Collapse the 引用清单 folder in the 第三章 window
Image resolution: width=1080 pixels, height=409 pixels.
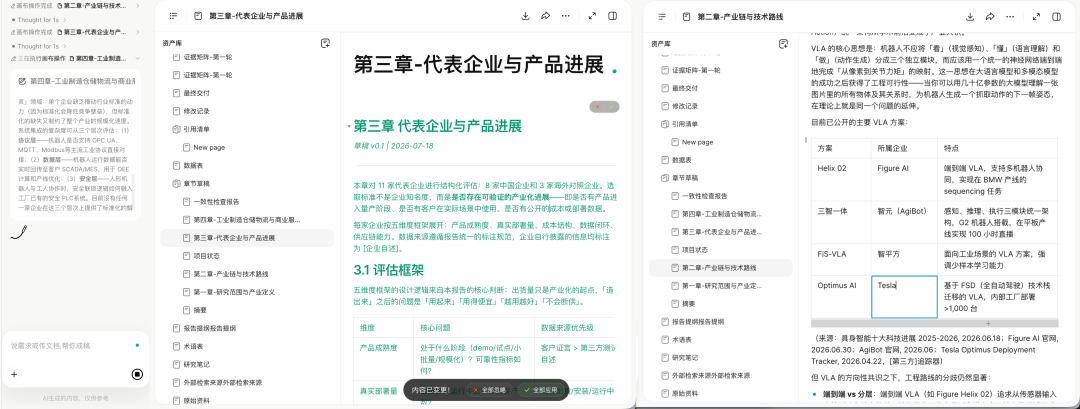[x=176, y=129]
